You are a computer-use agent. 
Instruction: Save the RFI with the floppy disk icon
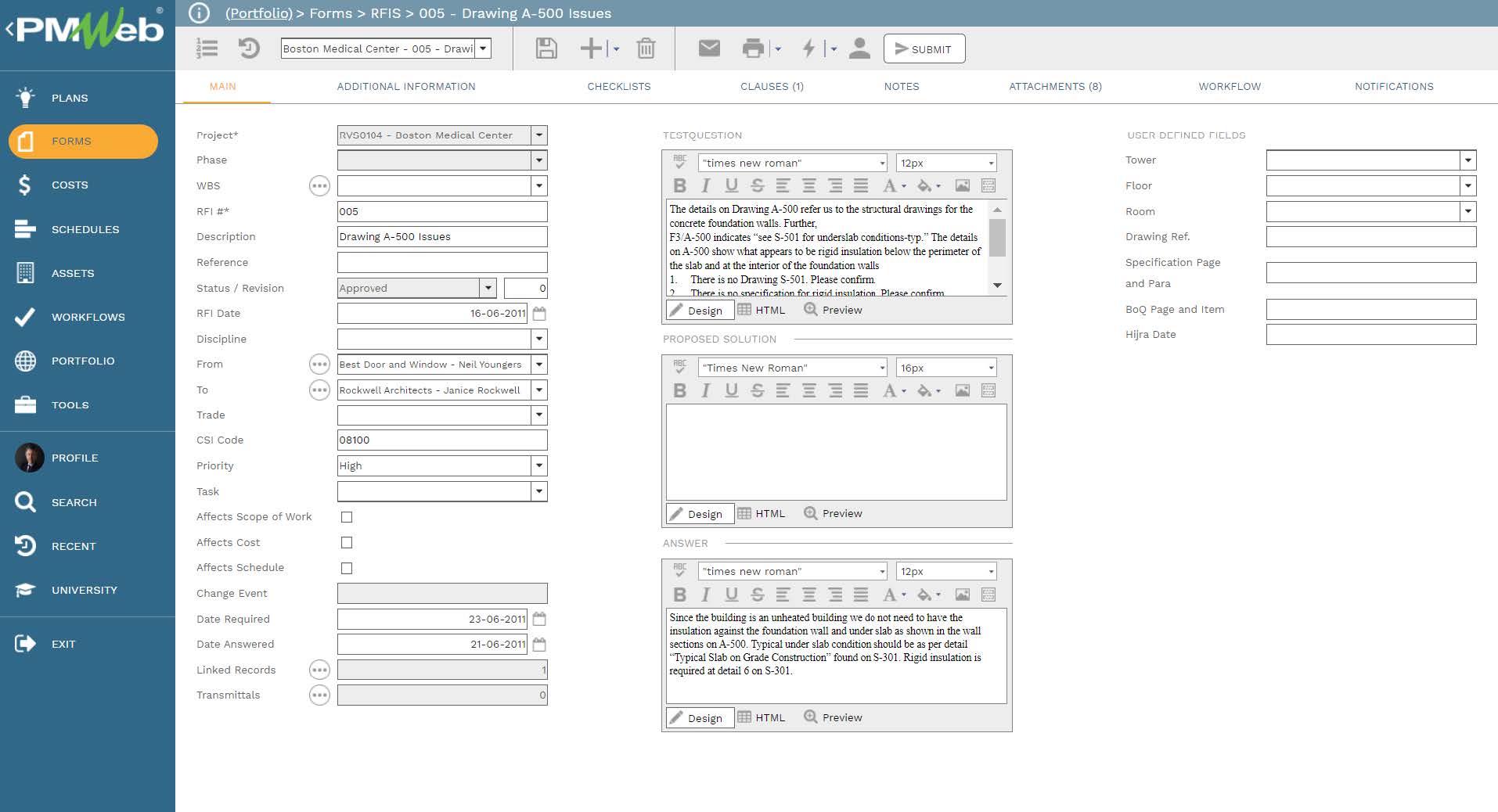[x=546, y=49]
